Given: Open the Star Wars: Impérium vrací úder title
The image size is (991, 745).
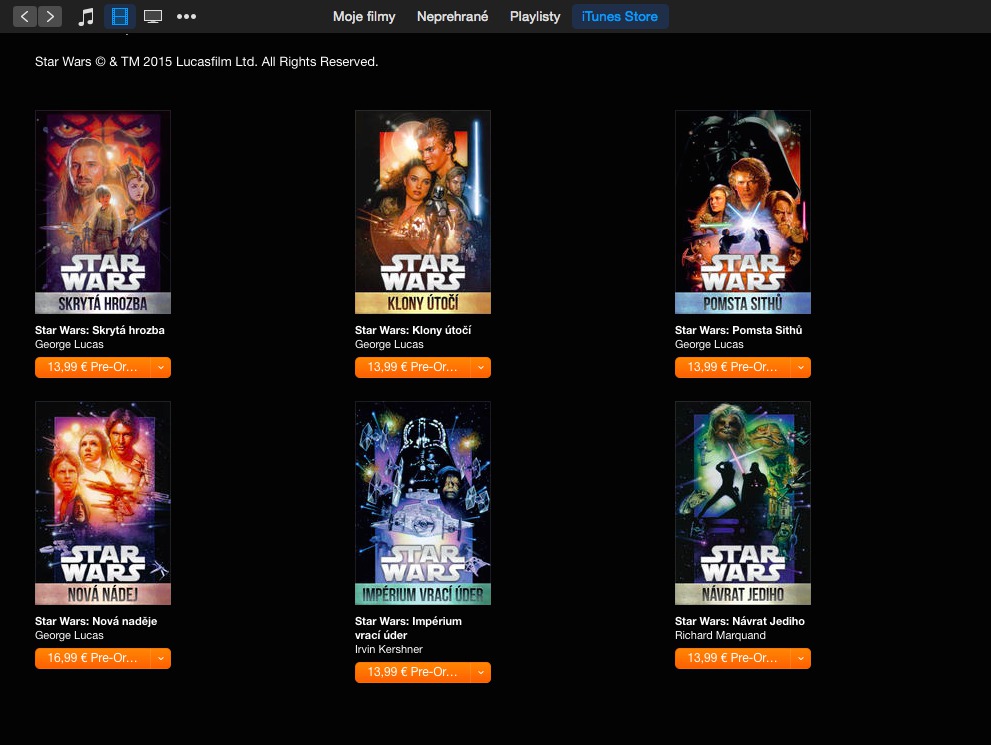Looking at the screenshot, I should point(408,628).
